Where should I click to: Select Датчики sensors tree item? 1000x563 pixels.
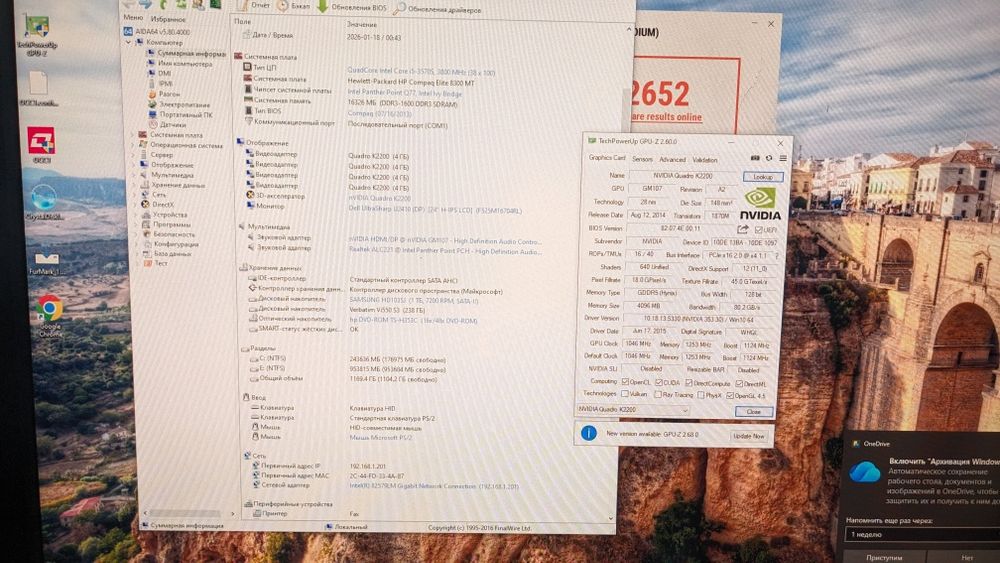[x=168, y=124]
